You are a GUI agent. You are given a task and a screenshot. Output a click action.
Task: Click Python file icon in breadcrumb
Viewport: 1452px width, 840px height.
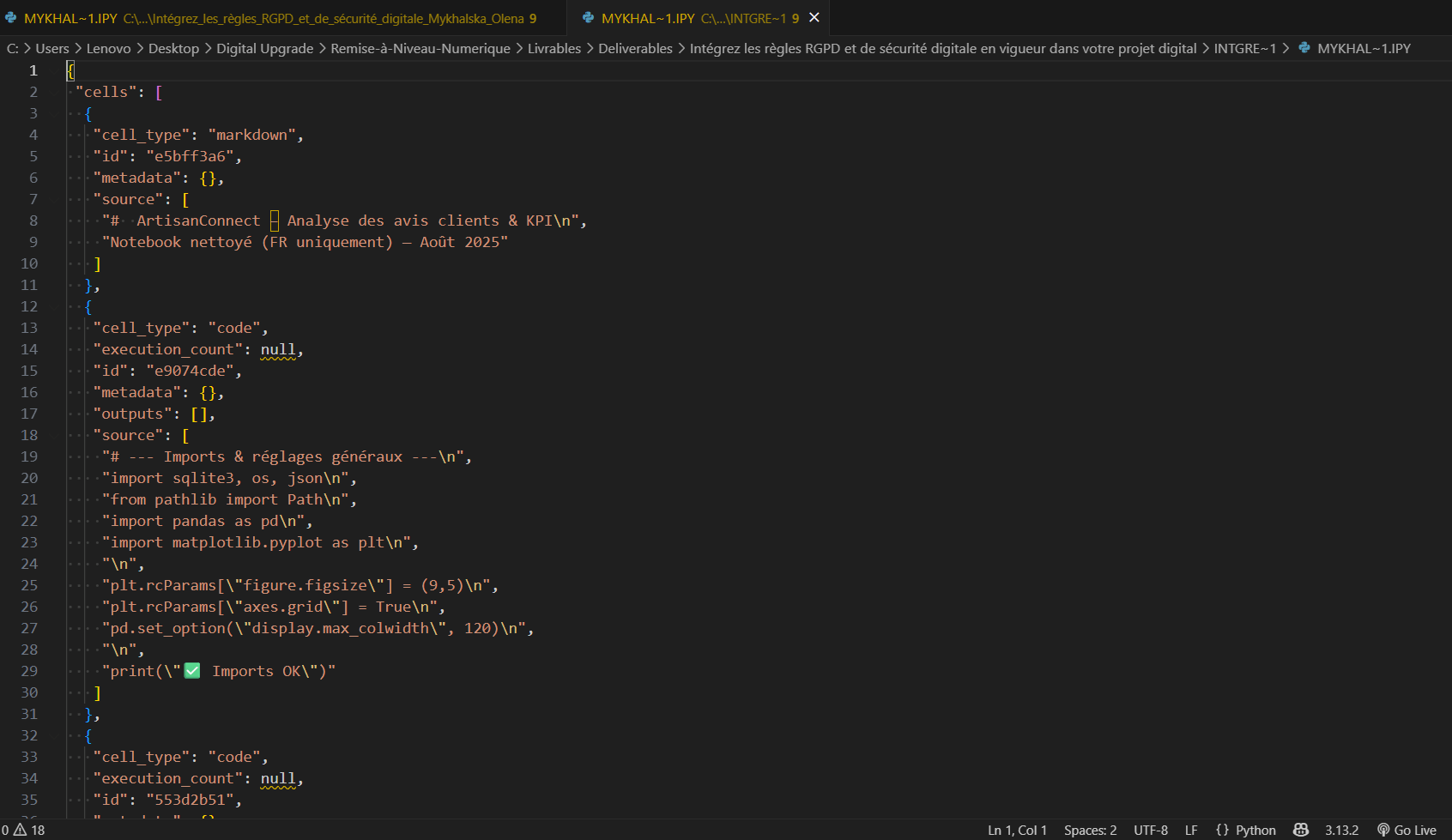pyautogui.click(x=1304, y=48)
